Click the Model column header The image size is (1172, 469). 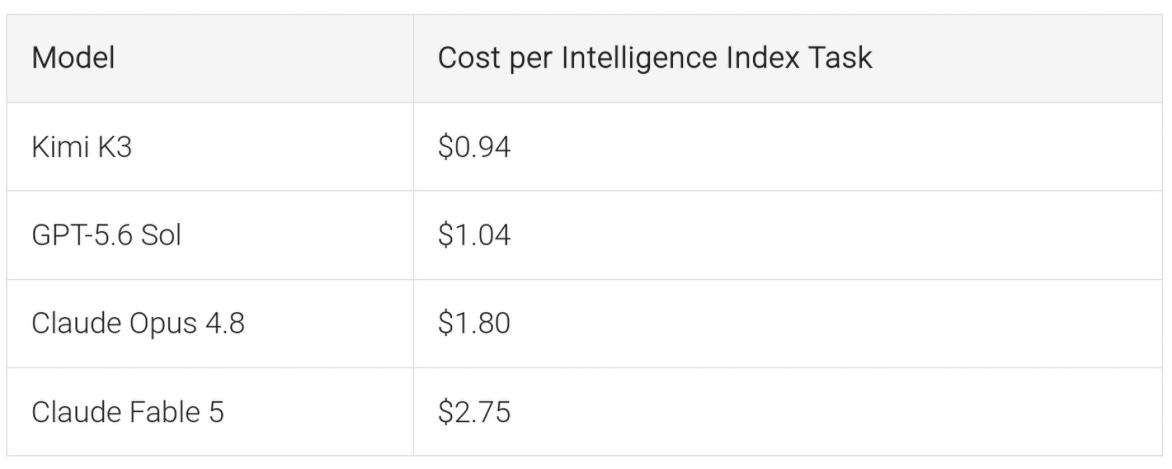[x=210, y=58]
